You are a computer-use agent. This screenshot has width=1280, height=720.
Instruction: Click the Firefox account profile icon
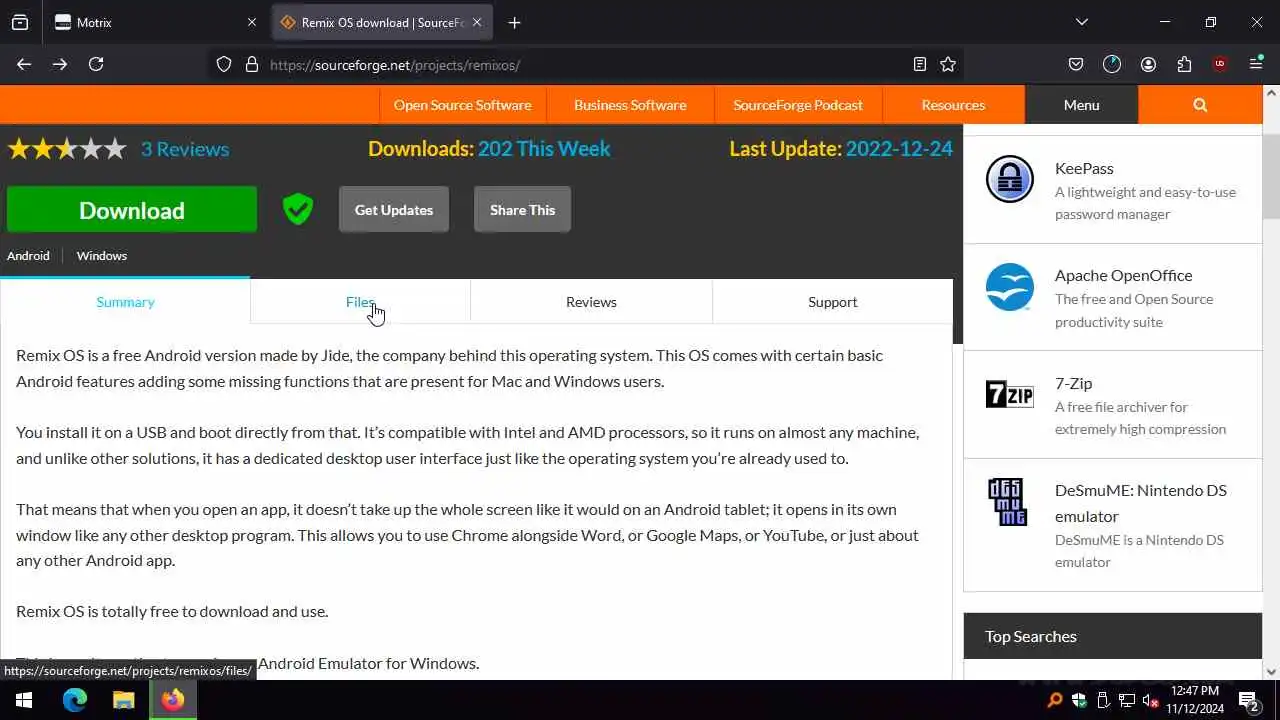(x=1148, y=64)
